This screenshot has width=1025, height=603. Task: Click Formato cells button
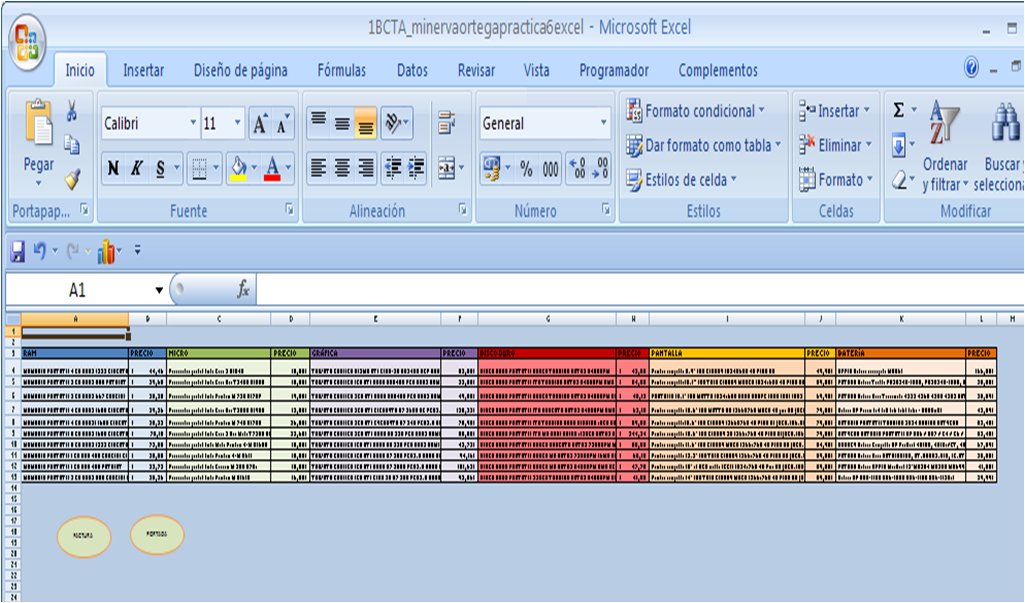coord(835,180)
